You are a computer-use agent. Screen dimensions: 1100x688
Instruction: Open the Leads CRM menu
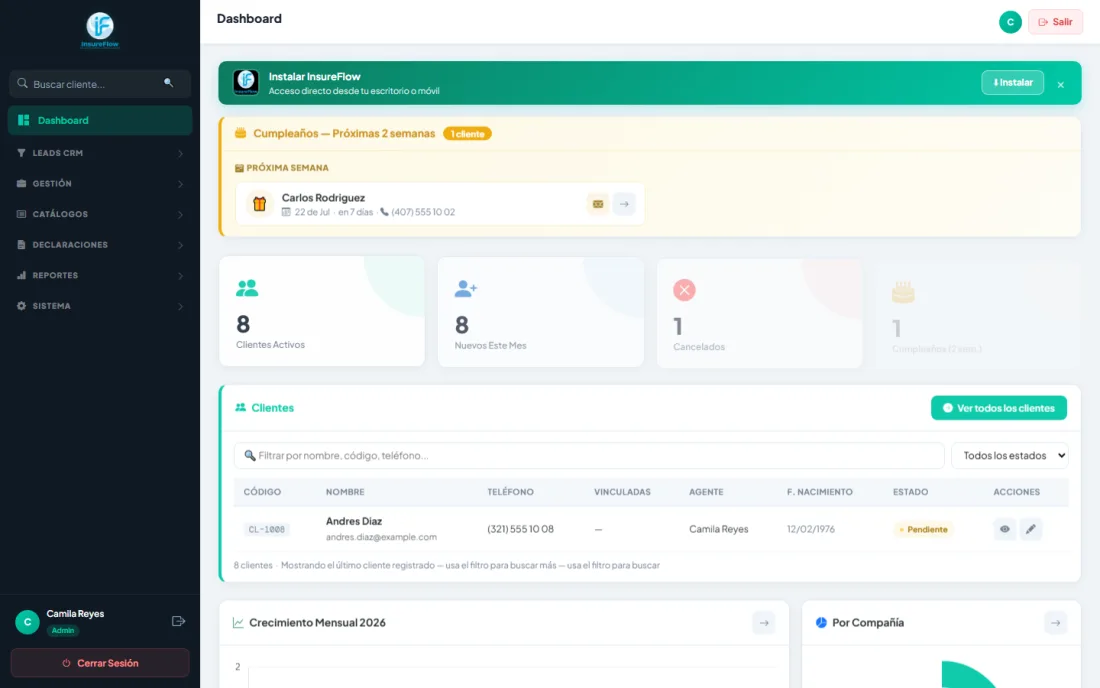click(x=100, y=153)
